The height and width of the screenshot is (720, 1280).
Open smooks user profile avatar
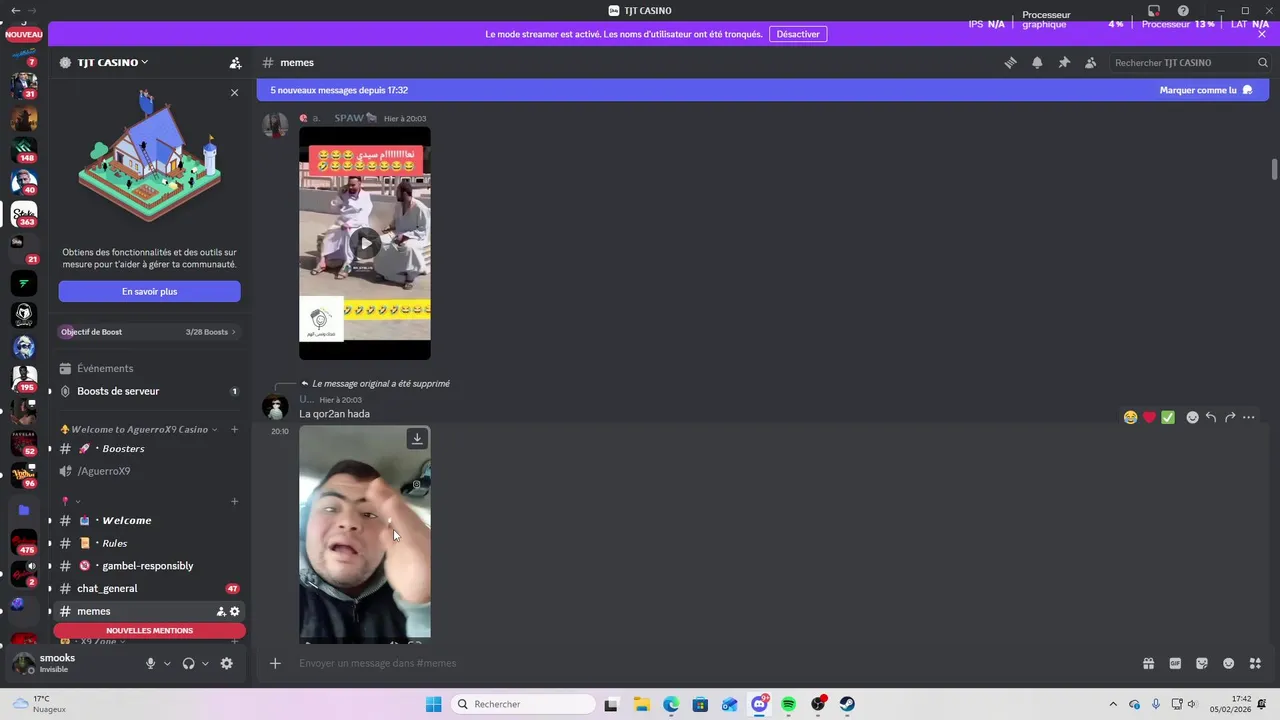24,663
